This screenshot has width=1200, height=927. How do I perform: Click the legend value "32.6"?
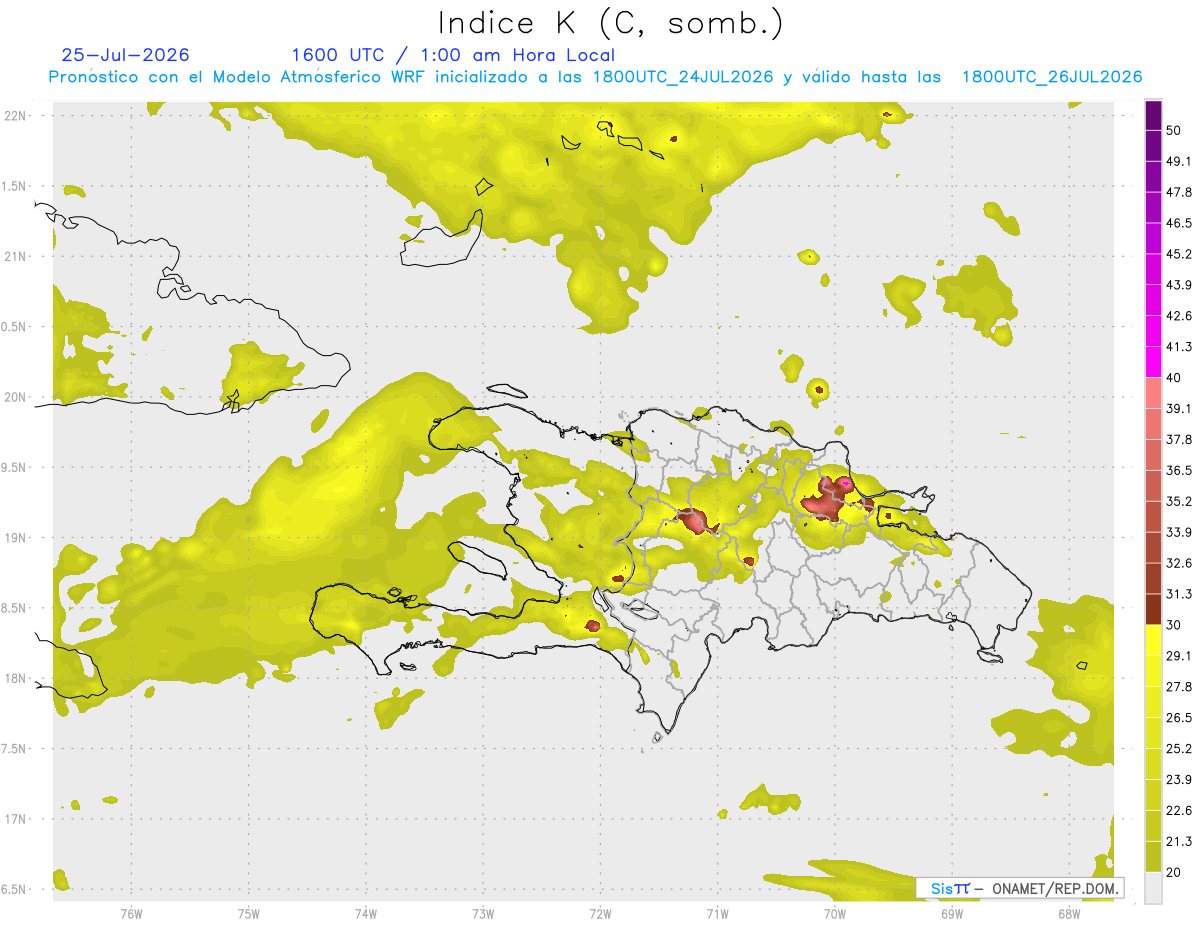pyautogui.click(x=1179, y=563)
